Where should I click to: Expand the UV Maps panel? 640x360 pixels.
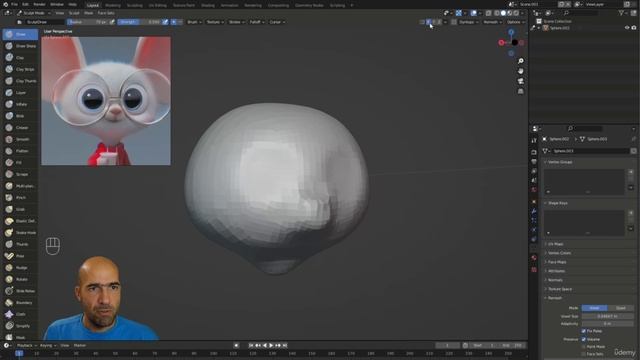tap(555, 244)
